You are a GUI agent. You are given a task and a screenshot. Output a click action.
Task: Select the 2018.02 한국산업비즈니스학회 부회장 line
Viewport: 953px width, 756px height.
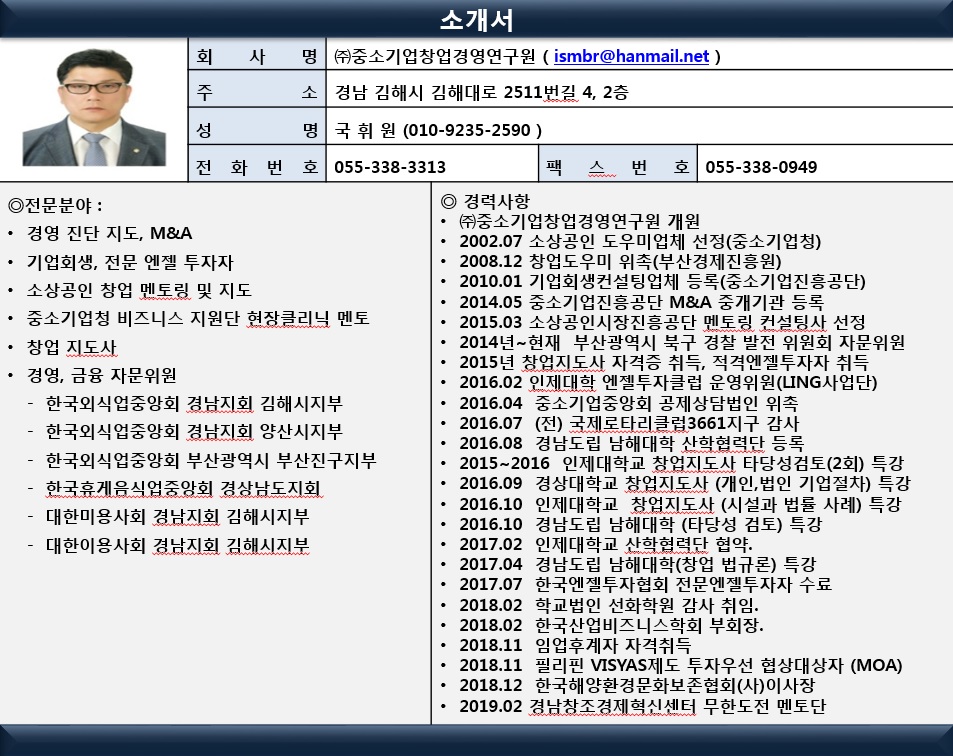(x=611, y=625)
